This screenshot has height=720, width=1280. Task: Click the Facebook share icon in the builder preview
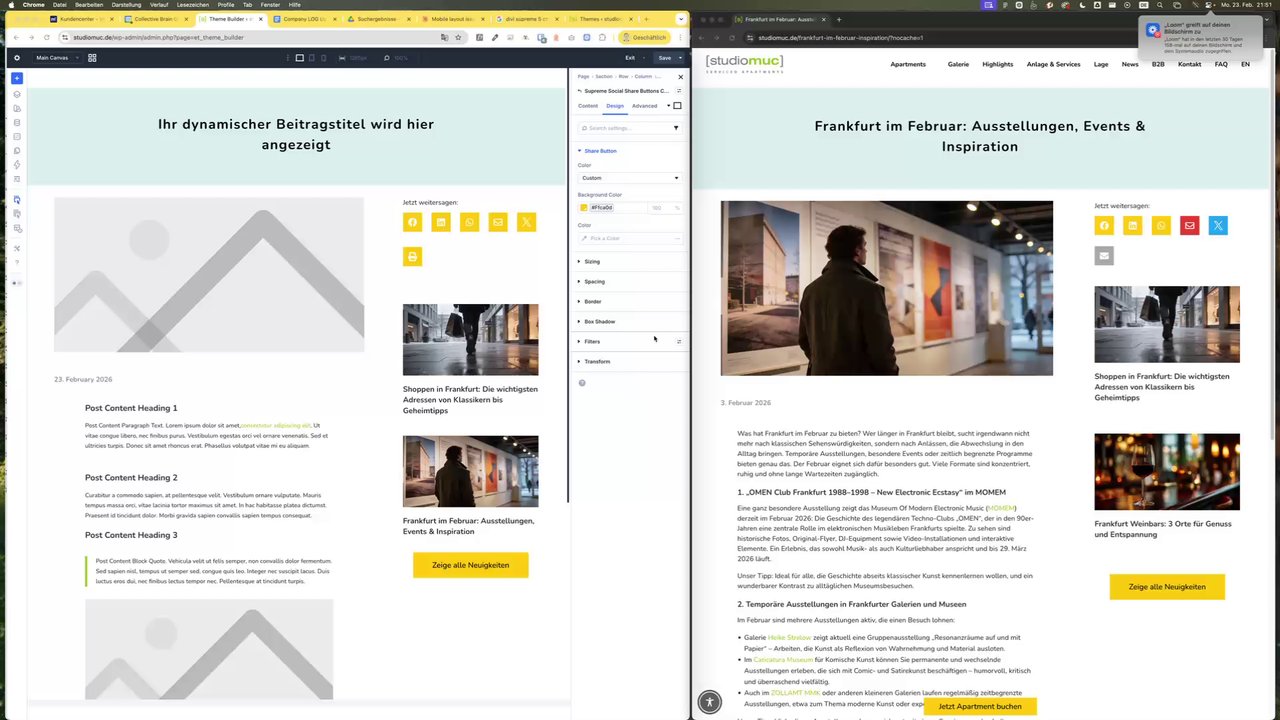(x=412, y=223)
